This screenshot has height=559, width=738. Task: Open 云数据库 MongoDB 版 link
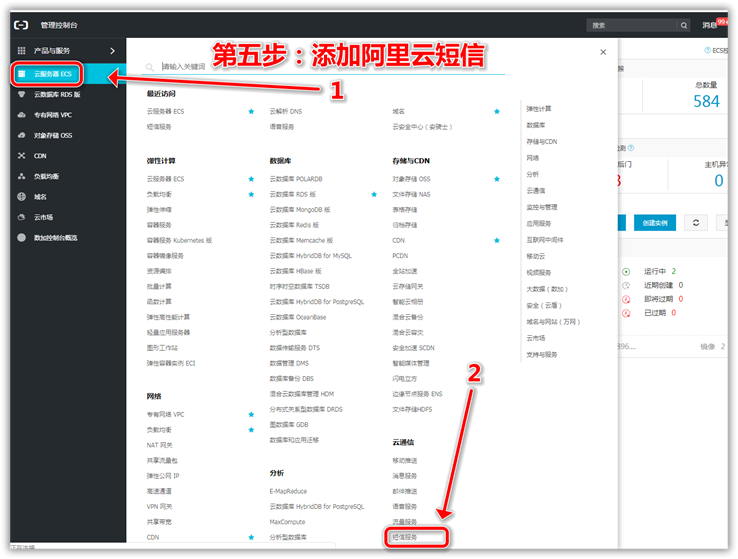300,210
